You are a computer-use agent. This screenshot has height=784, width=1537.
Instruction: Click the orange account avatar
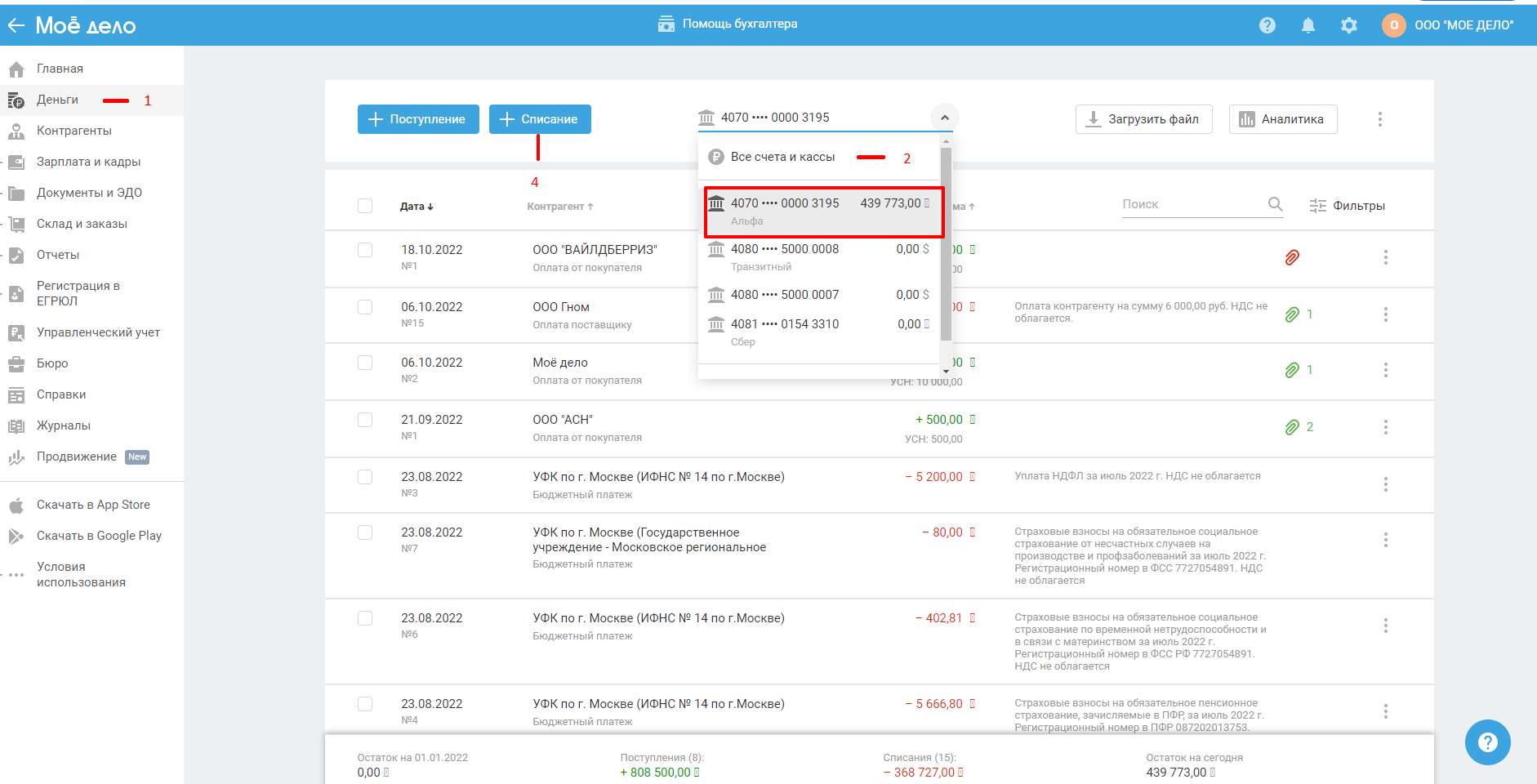[x=1394, y=25]
